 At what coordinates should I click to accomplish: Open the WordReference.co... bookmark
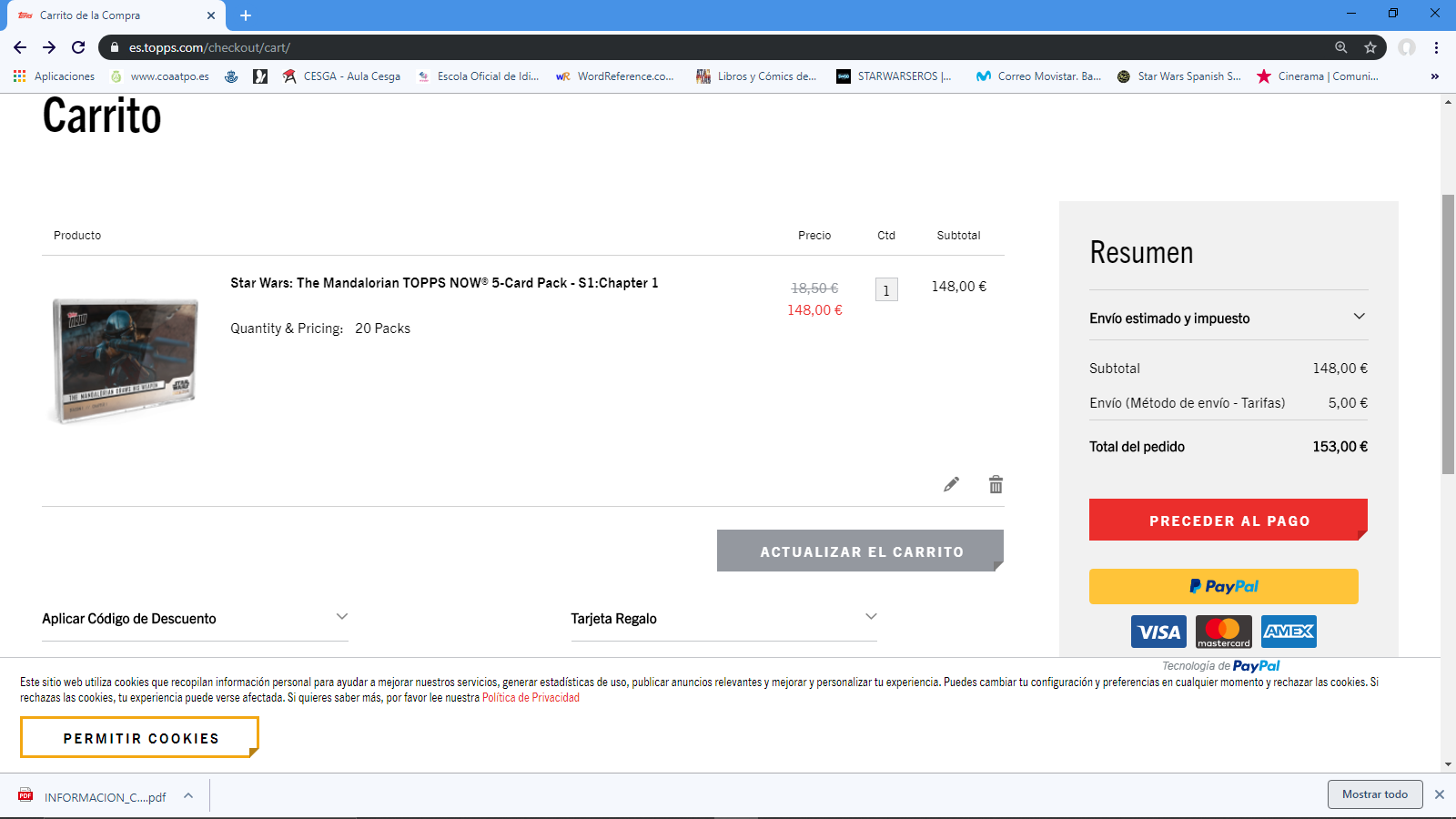[615, 76]
